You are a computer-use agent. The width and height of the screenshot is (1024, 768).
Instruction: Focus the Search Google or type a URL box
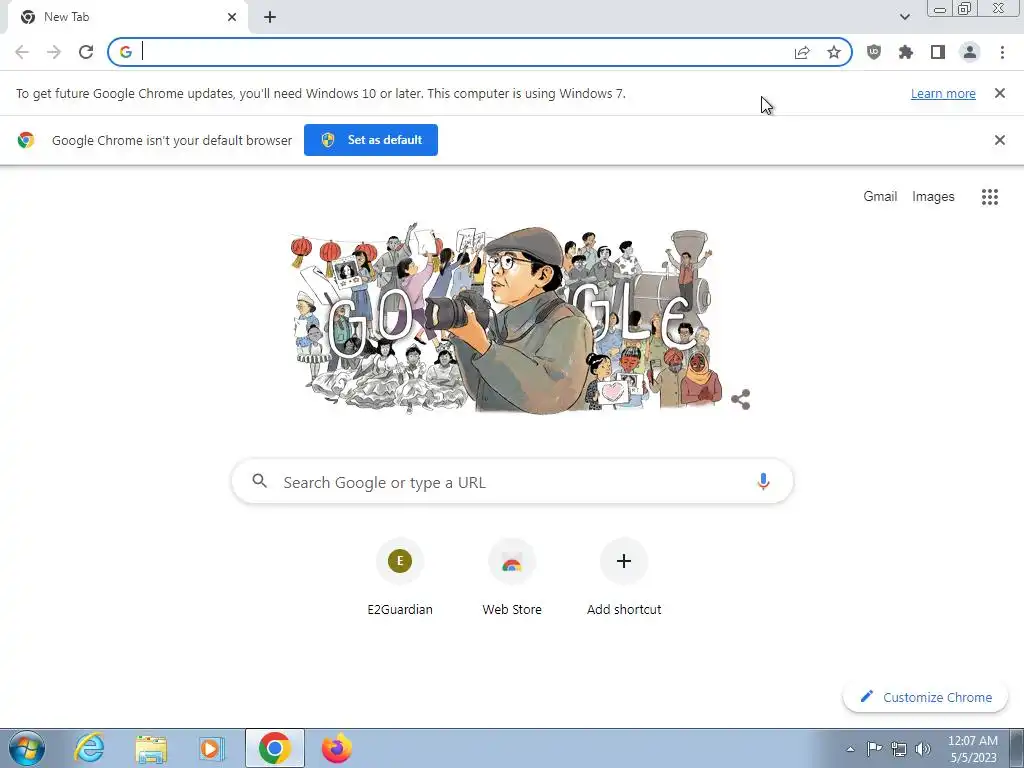[512, 482]
